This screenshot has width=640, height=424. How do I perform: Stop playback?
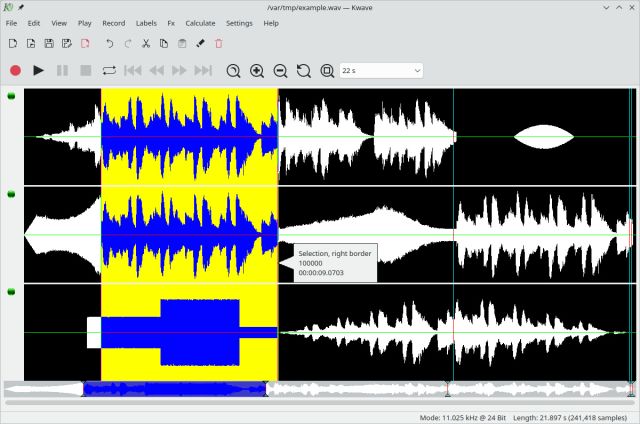point(86,71)
